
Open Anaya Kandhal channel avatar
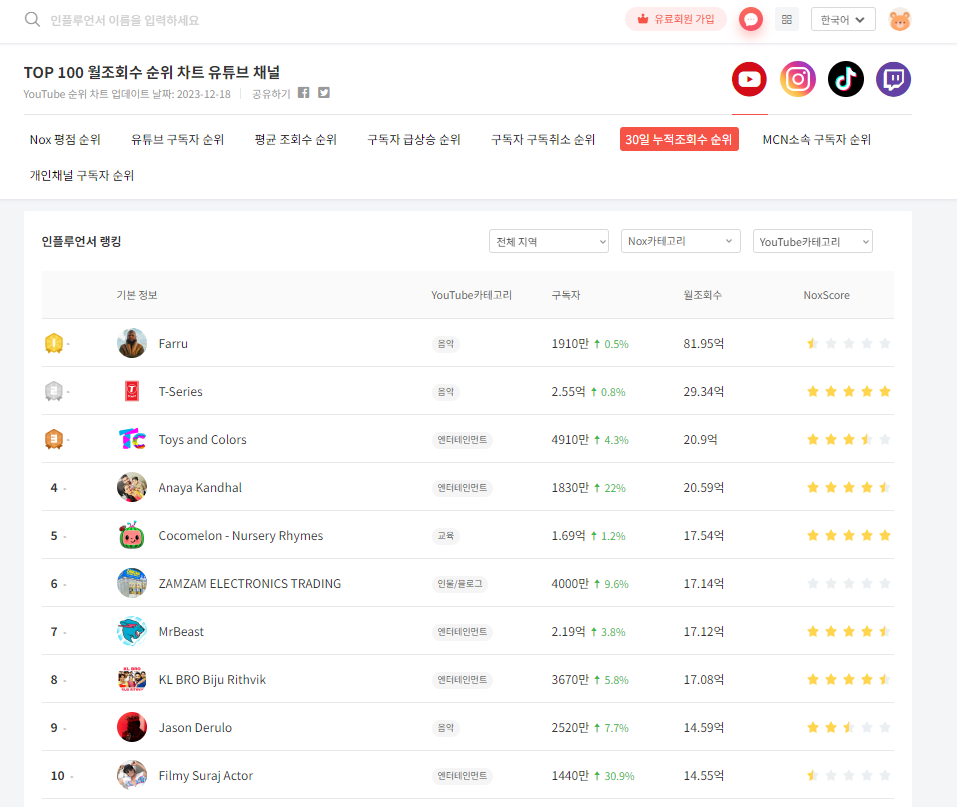[132, 487]
